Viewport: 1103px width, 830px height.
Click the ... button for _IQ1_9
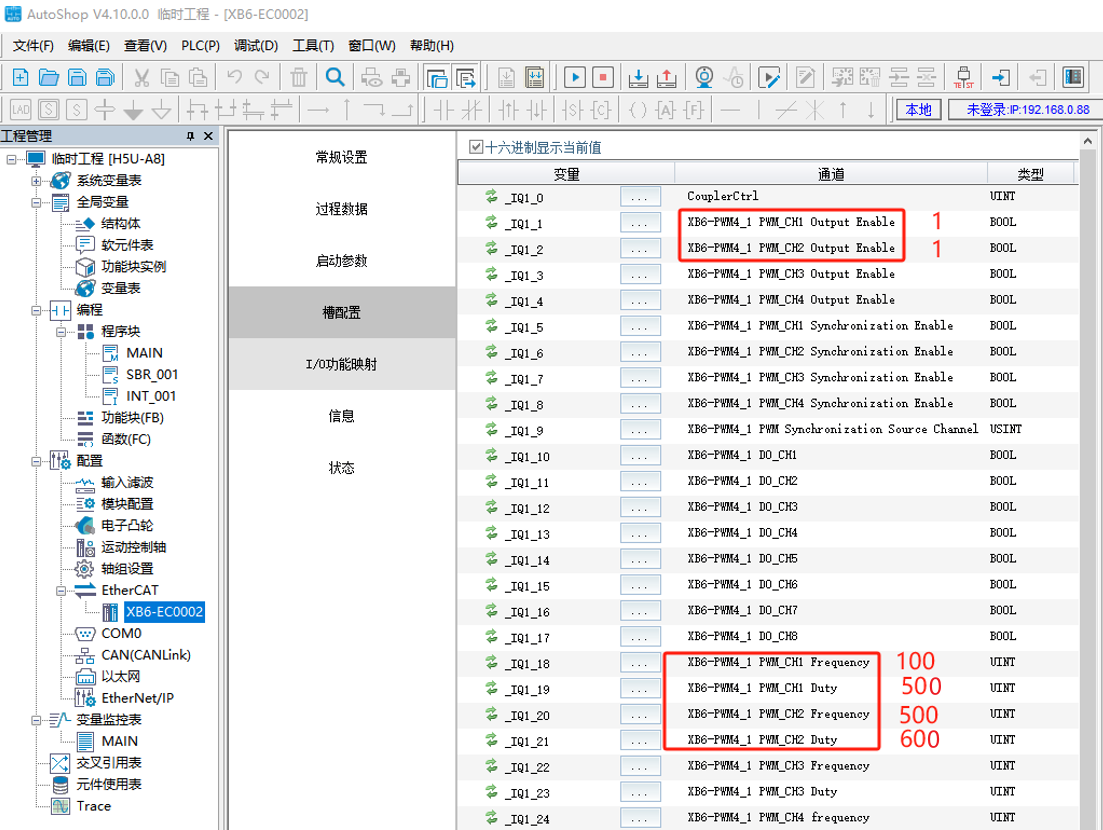click(x=640, y=430)
